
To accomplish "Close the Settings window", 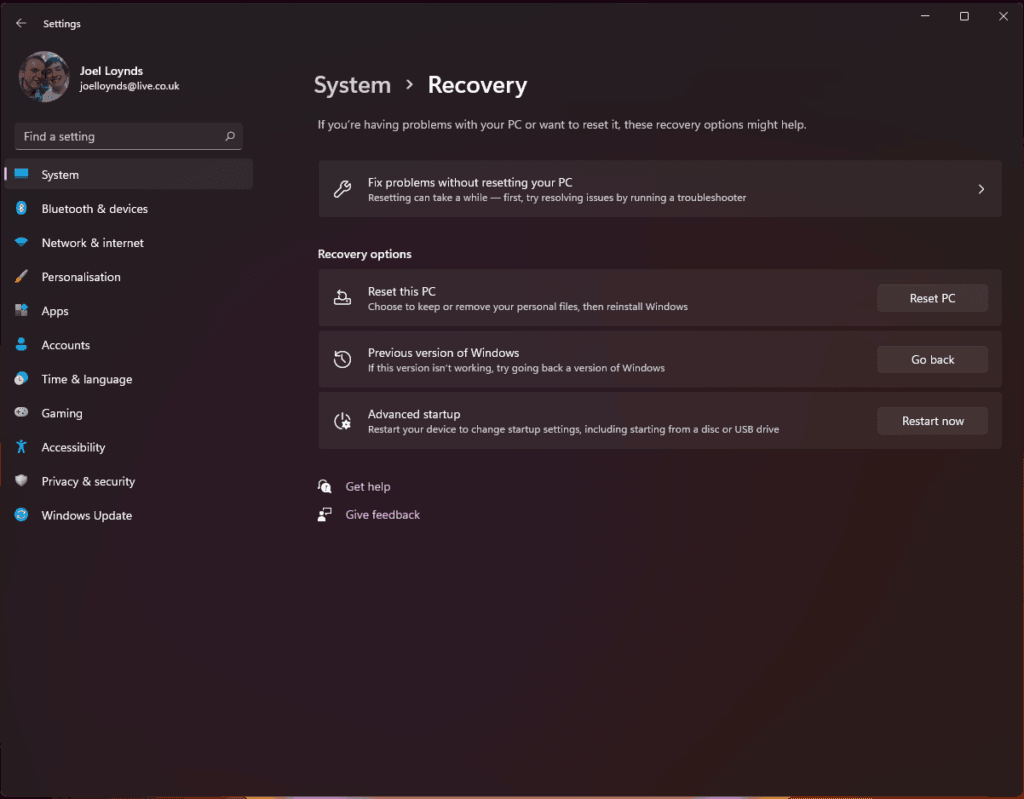I will click(x=1003, y=16).
